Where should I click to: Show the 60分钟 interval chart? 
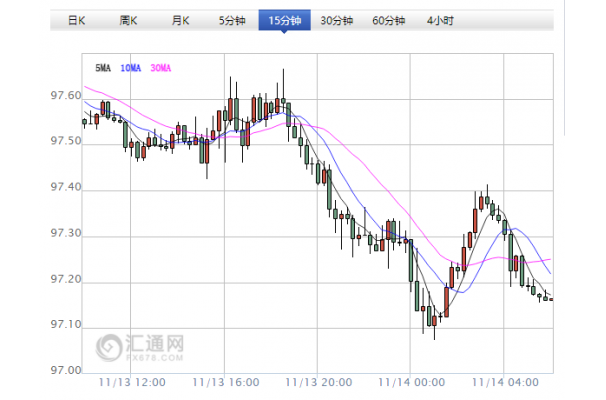point(388,20)
